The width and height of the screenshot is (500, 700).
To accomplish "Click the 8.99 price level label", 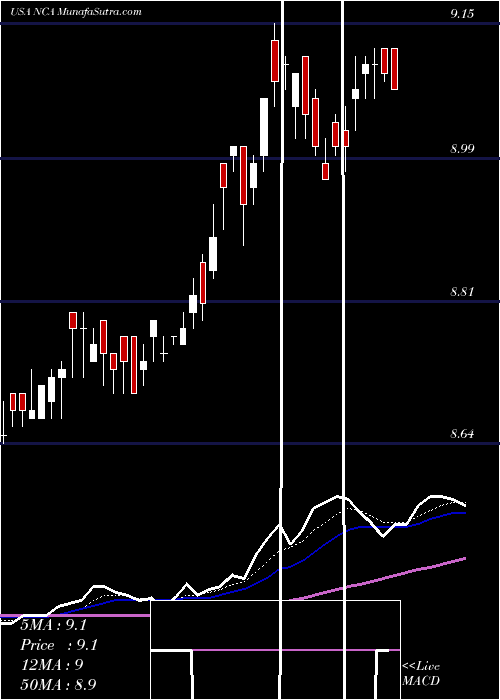I will tap(462, 149).
